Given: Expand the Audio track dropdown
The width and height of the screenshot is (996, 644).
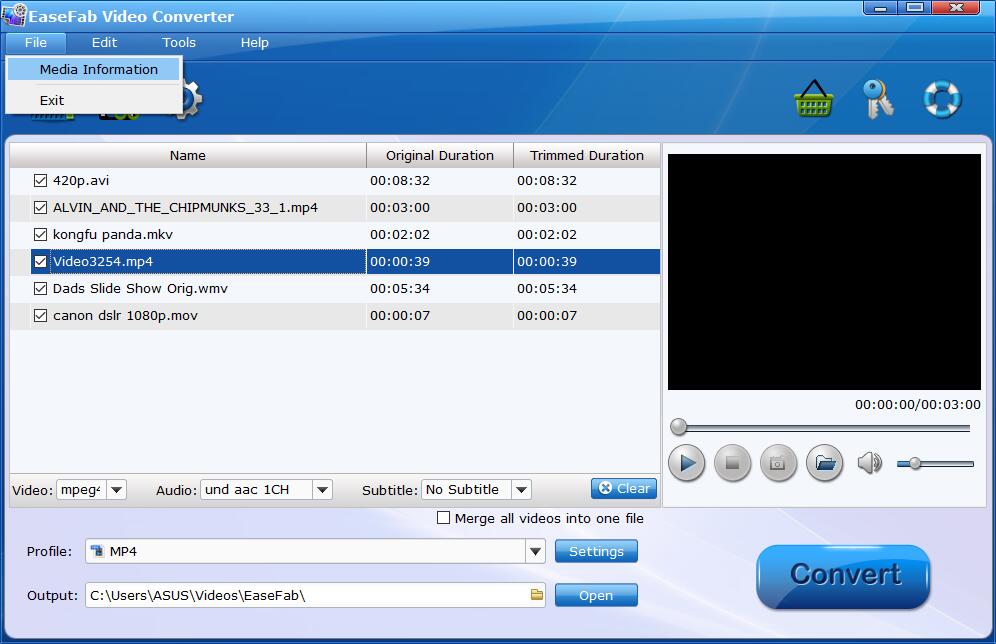Looking at the screenshot, I should [322, 490].
